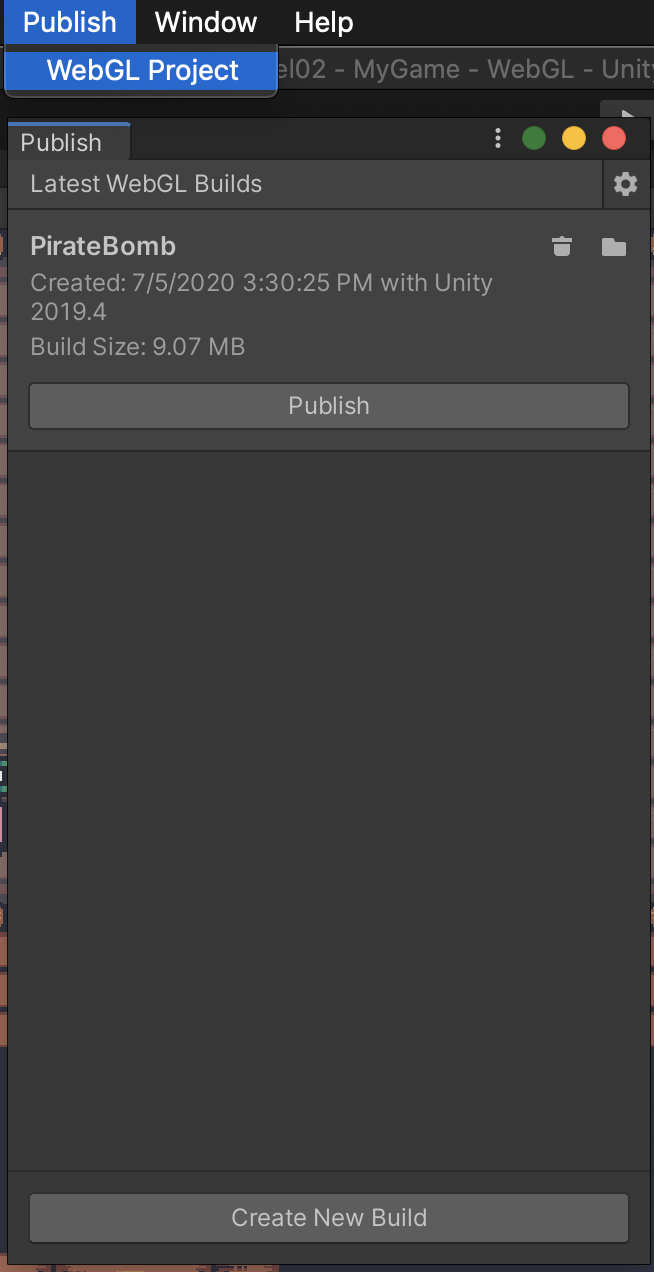
Task: Click the Latest WebGL Builds header
Action: tap(146, 184)
